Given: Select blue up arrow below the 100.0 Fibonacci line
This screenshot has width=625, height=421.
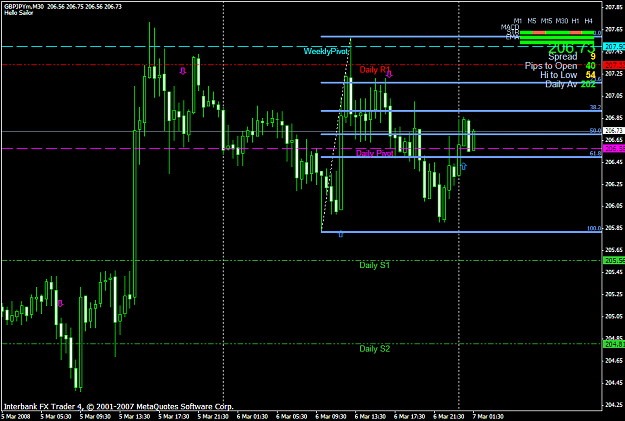Looking at the screenshot, I should pyautogui.click(x=341, y=234).
